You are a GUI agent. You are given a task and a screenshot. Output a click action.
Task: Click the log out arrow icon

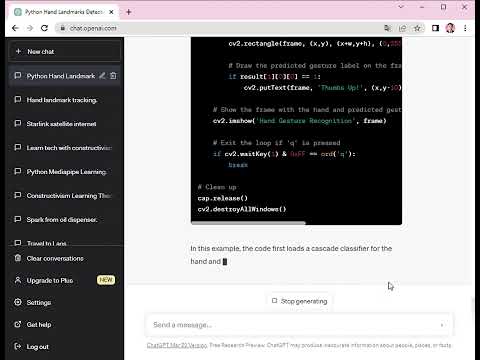click(x=18, y=346)
